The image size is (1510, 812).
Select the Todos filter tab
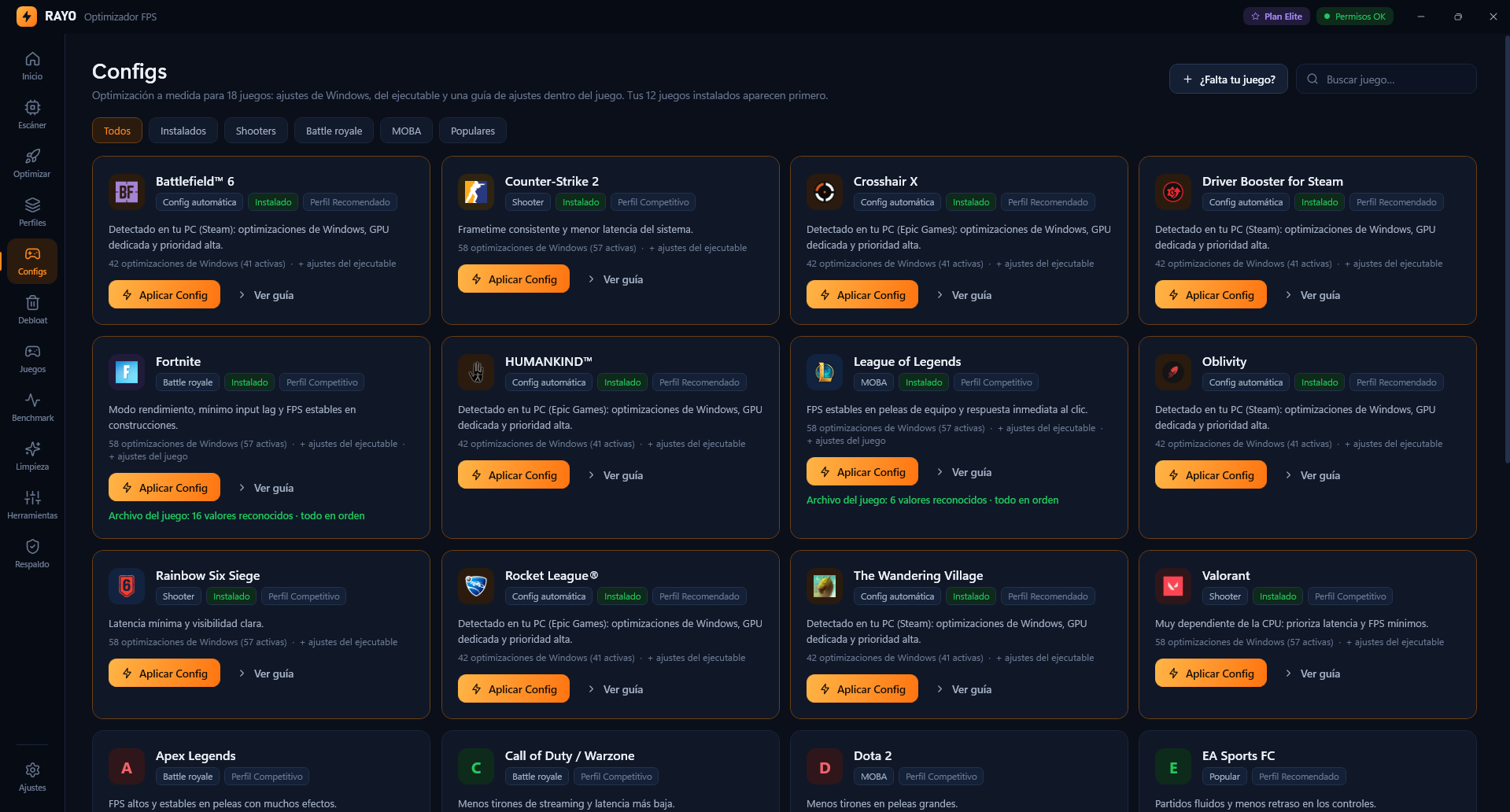click(117, 131)
